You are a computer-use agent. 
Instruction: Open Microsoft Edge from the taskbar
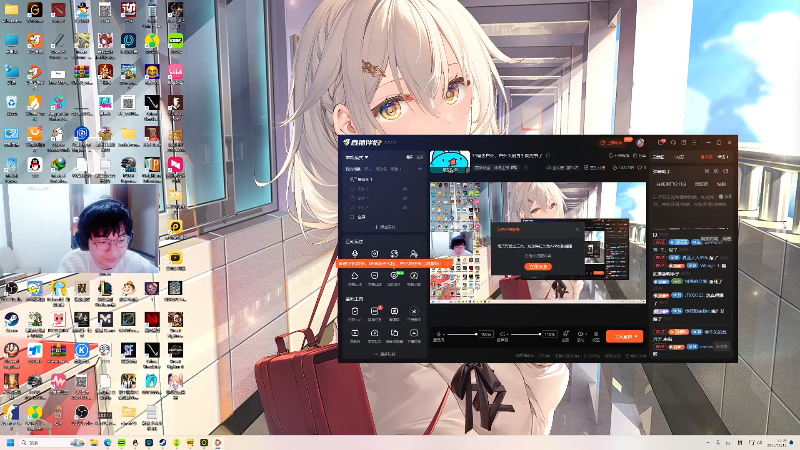pos(108,442)
